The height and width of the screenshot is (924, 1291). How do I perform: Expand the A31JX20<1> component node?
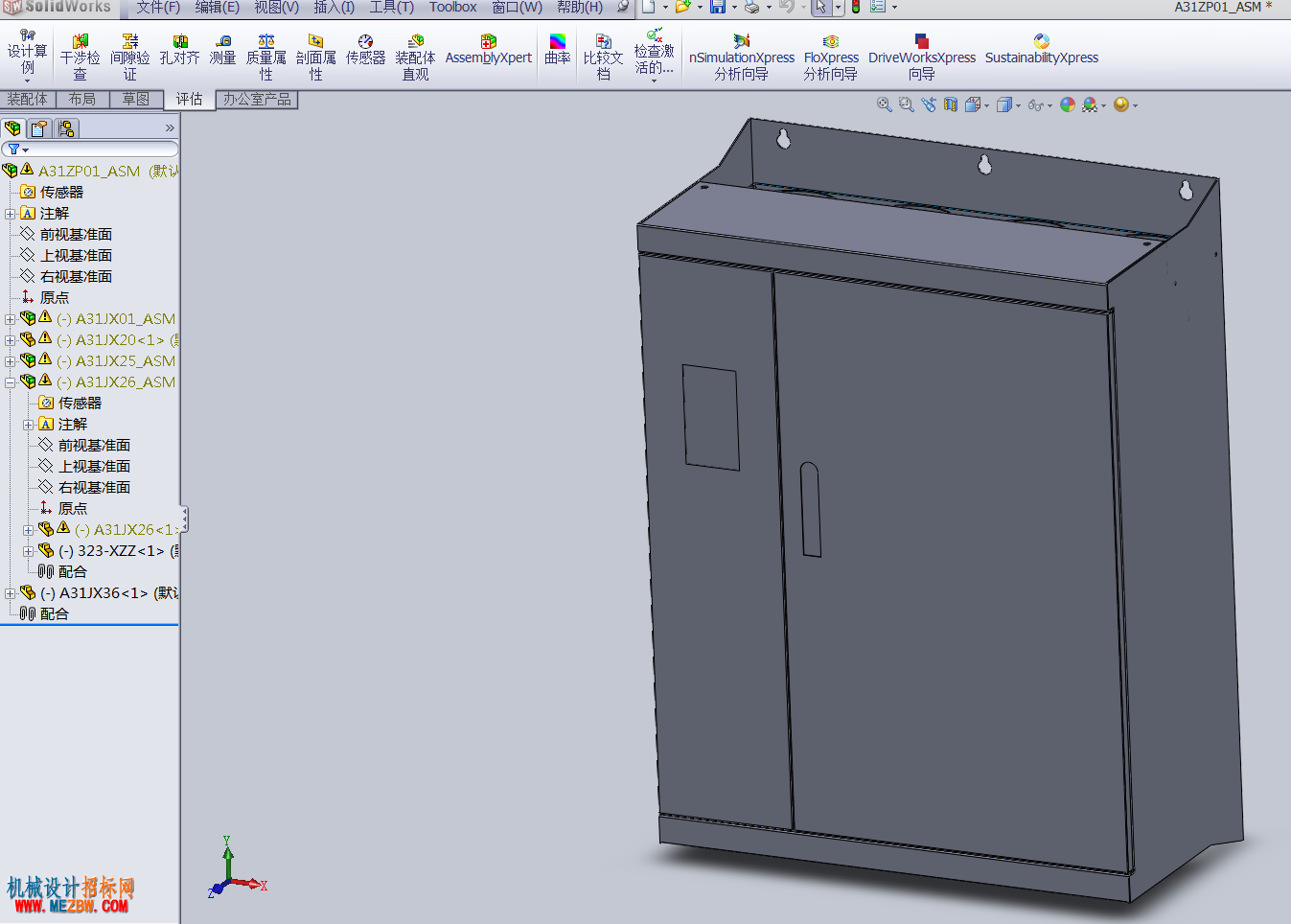tap(10, 340)
